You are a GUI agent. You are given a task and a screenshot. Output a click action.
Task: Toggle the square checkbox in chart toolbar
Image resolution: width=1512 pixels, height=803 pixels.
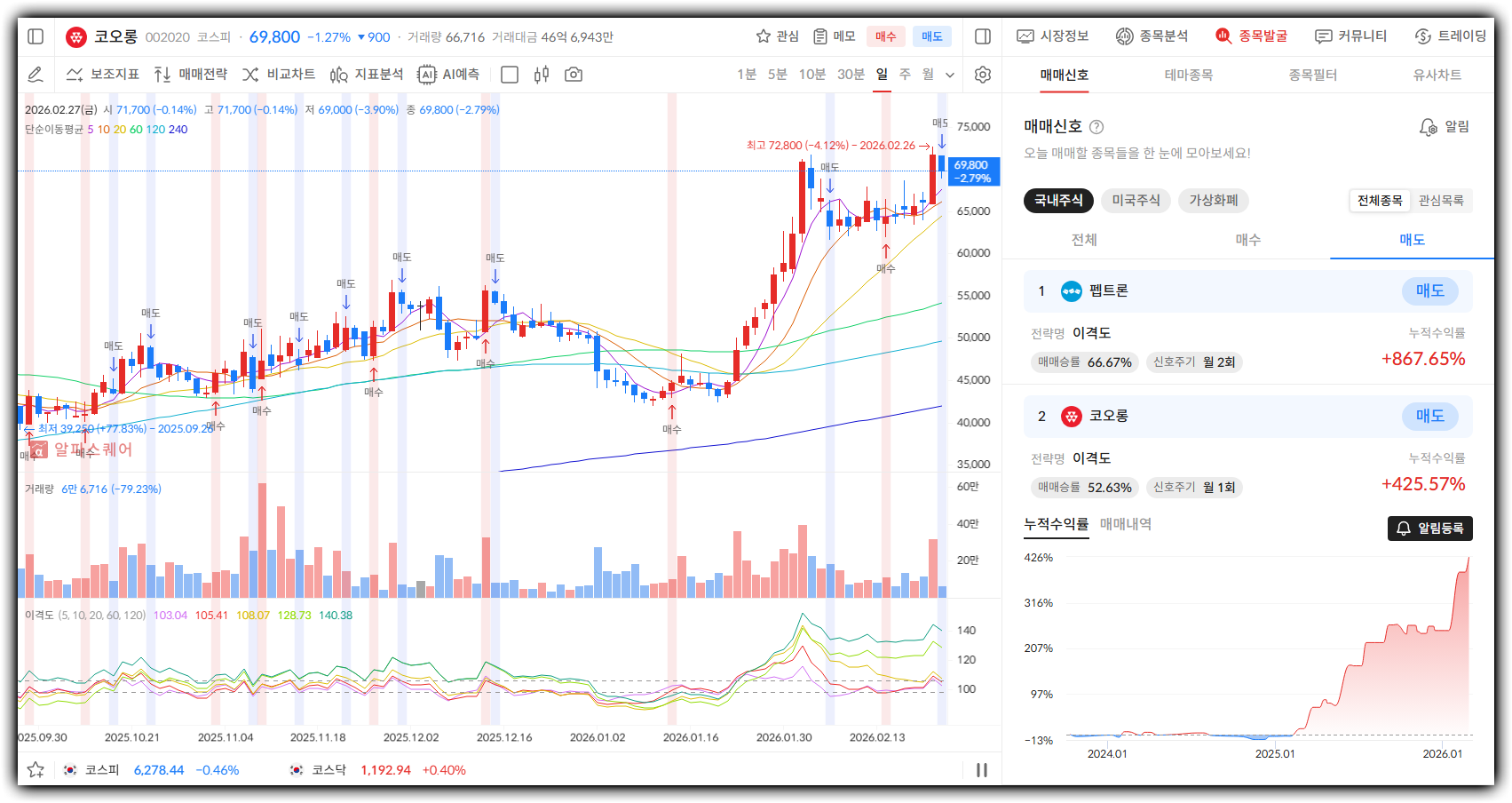pos(510,75)
